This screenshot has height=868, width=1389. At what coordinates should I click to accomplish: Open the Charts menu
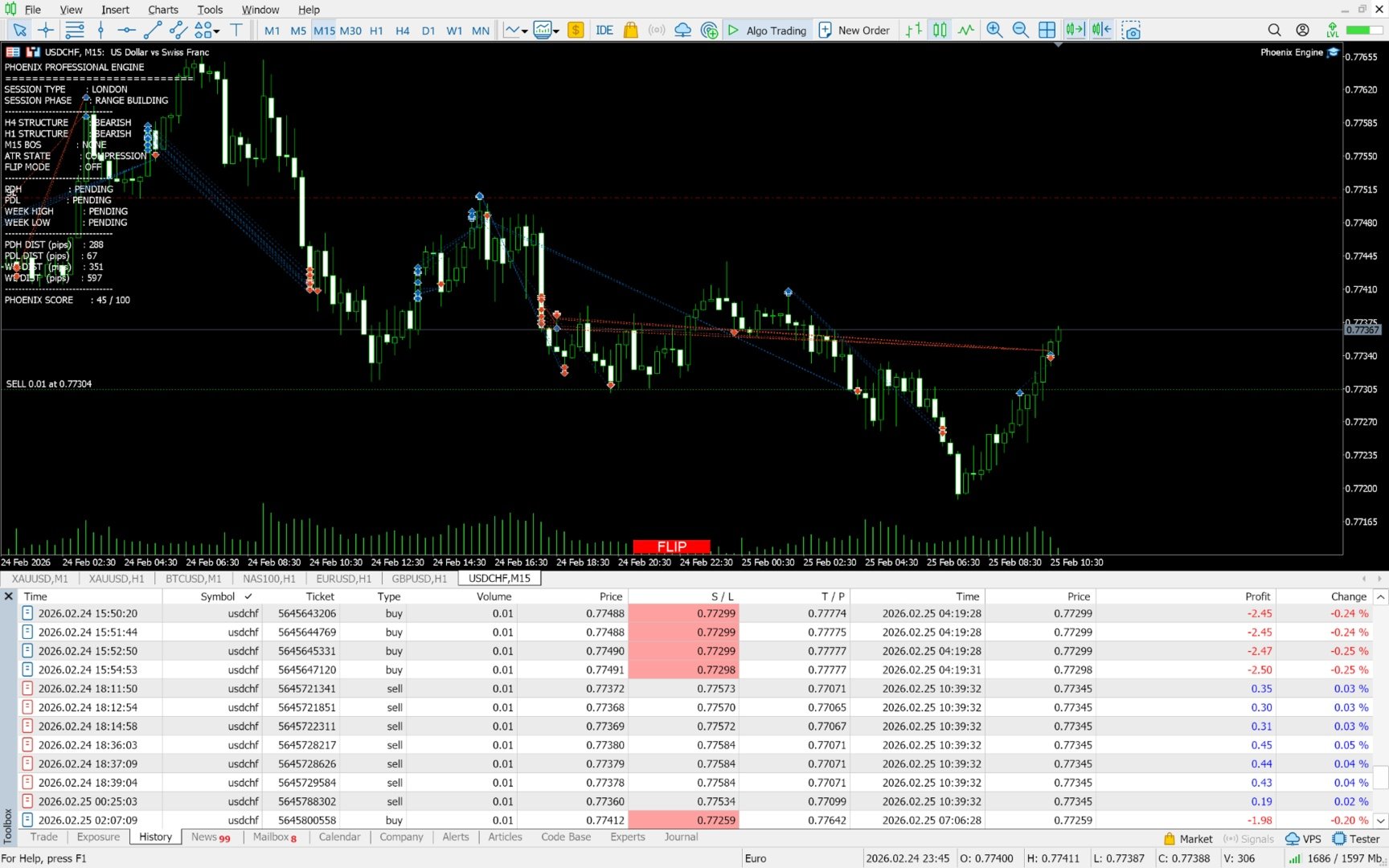(x=163, y=10)
